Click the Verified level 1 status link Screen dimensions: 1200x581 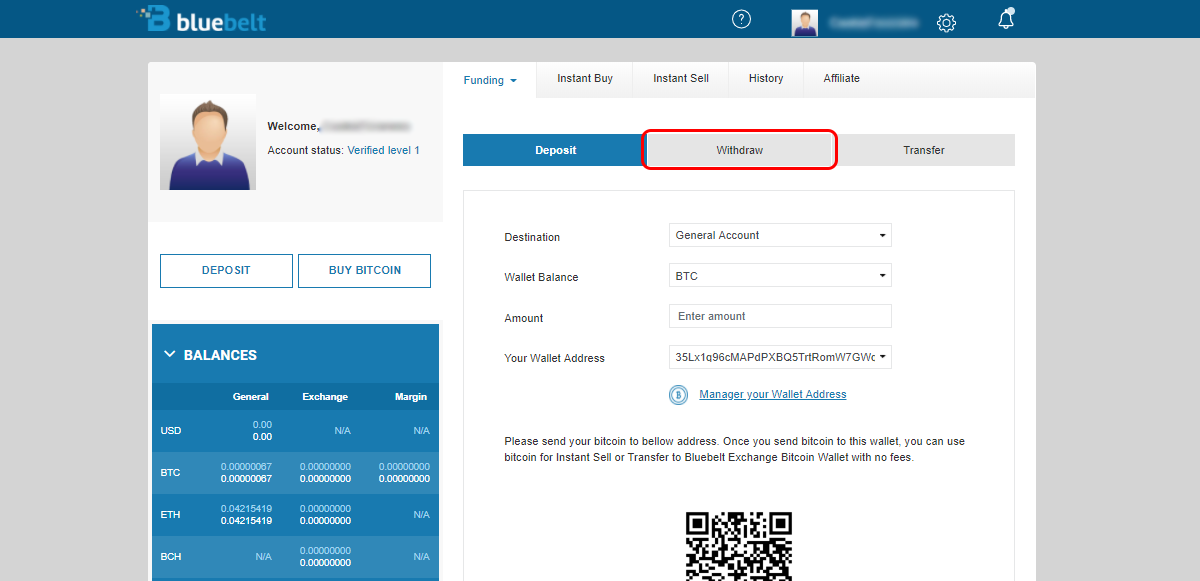point(383,150)
